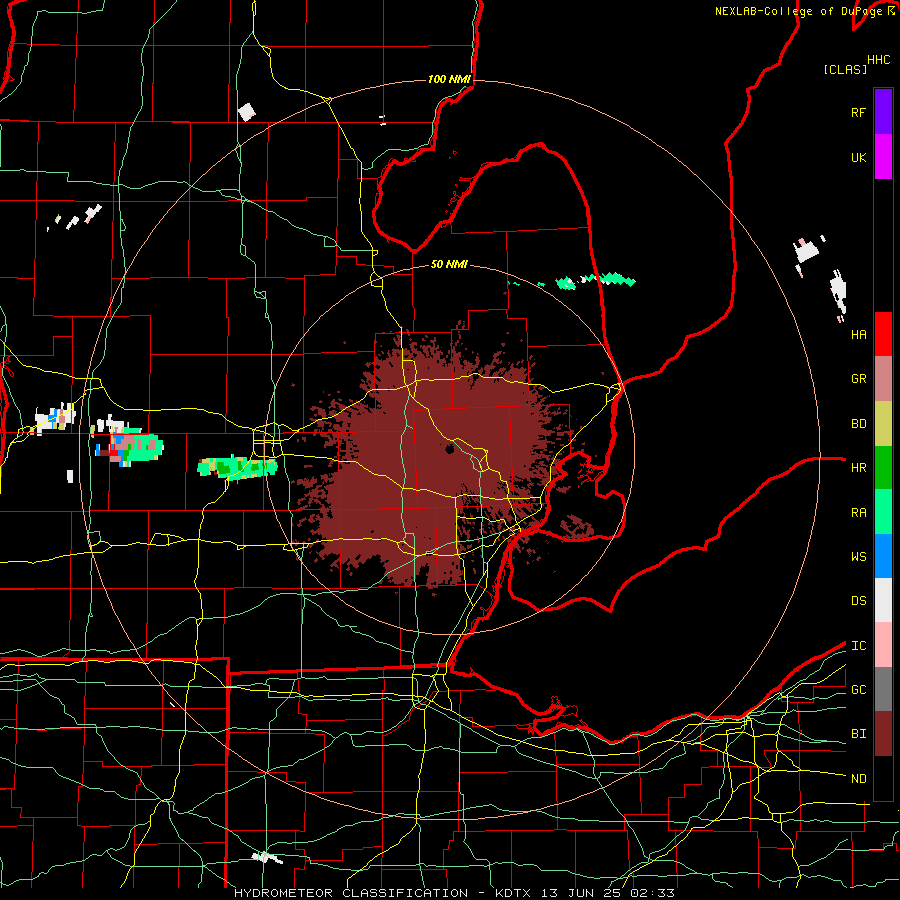Click the GR legend label

tap(858, 379)
